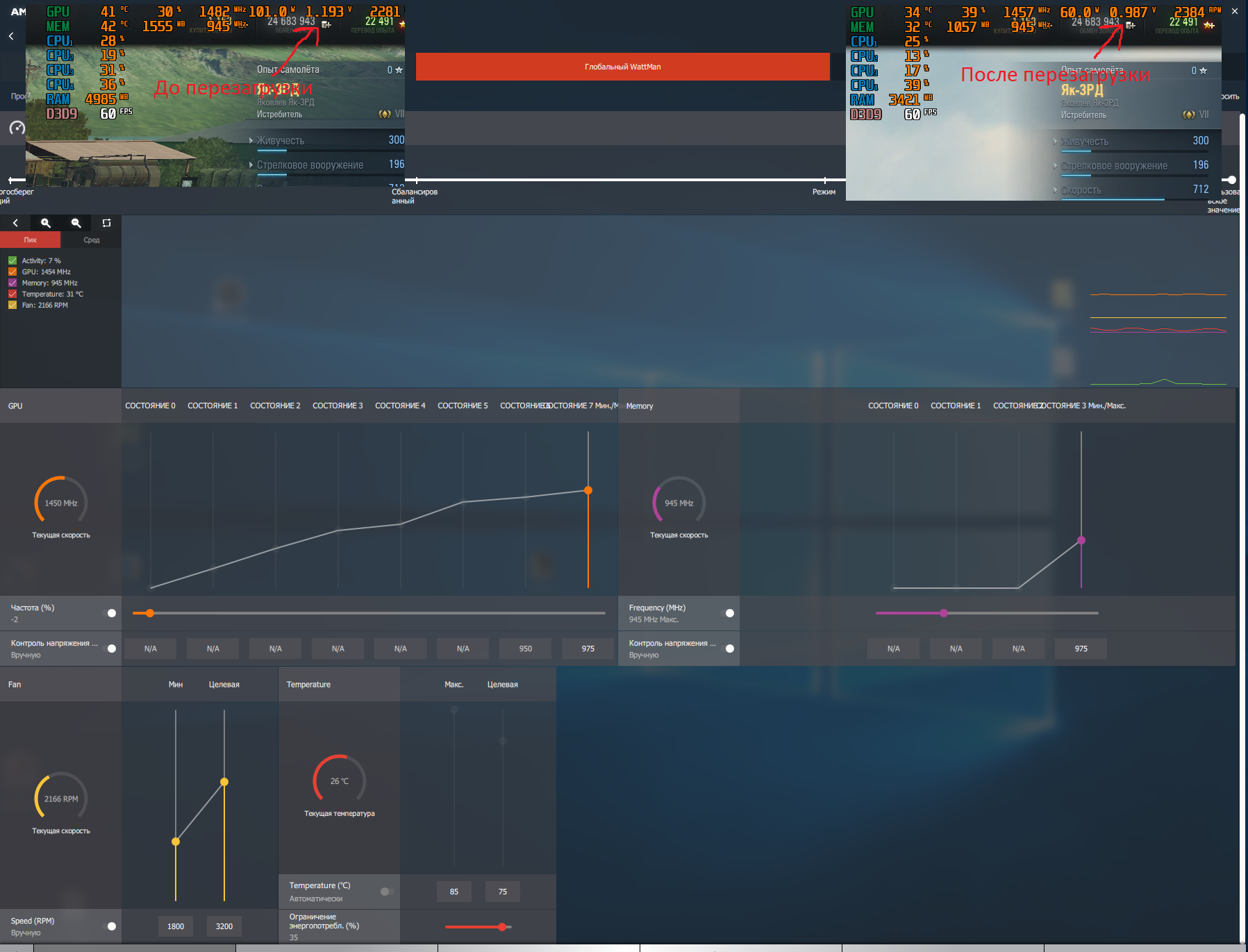This screenshot has width=1248, height=952.
Task: Adjust the GPU frequency percentage slider
Action: (150, 613)
